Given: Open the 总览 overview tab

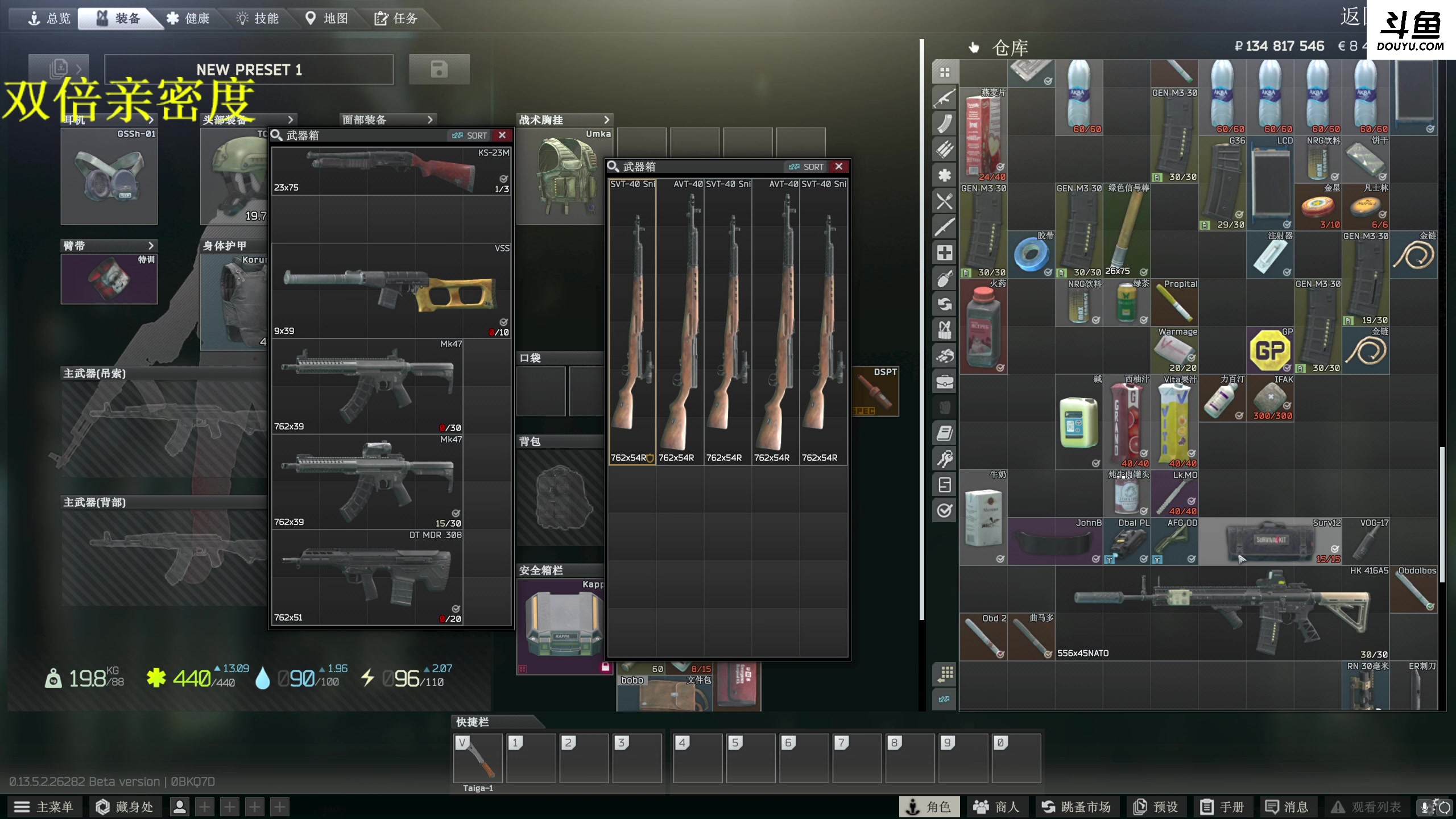Looking at the screenshot, I should point(49,19).
